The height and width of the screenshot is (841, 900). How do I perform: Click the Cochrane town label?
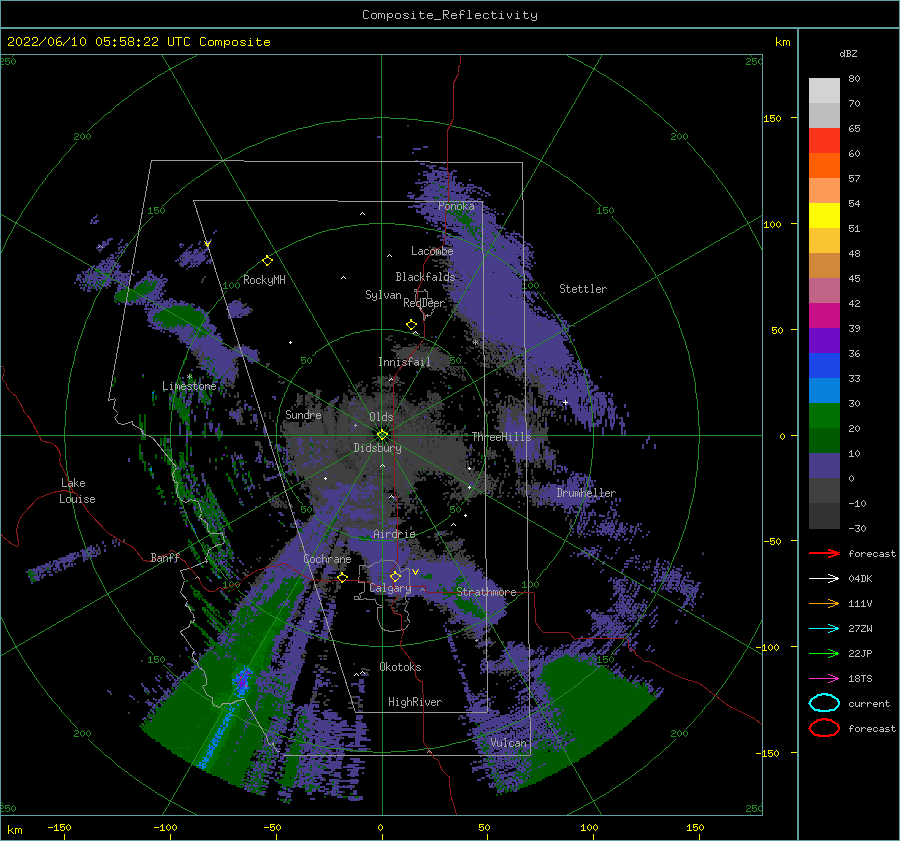(327, 559)
